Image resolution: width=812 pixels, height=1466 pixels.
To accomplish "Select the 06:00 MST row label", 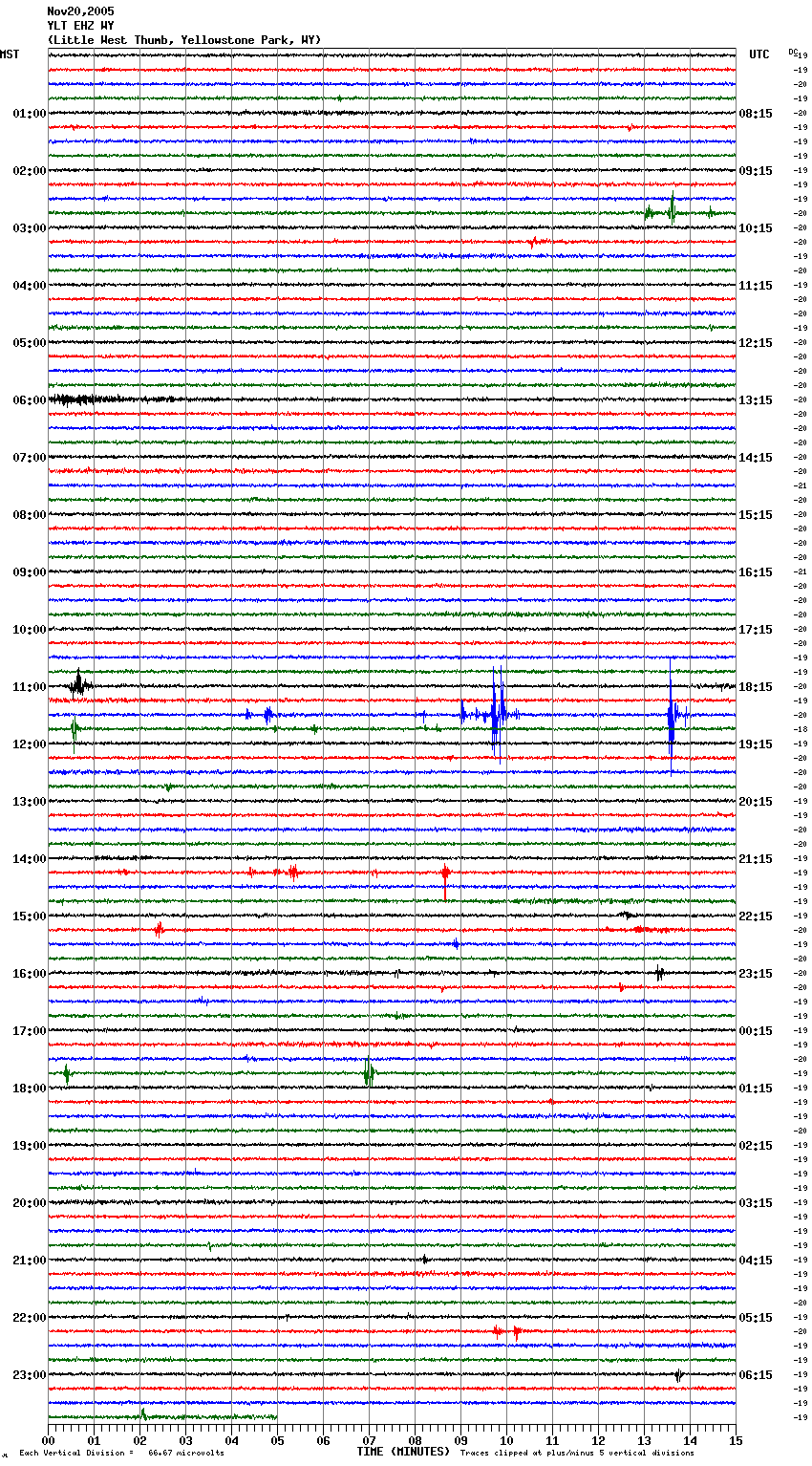I will pyautogui.click(x=30, y=400).
